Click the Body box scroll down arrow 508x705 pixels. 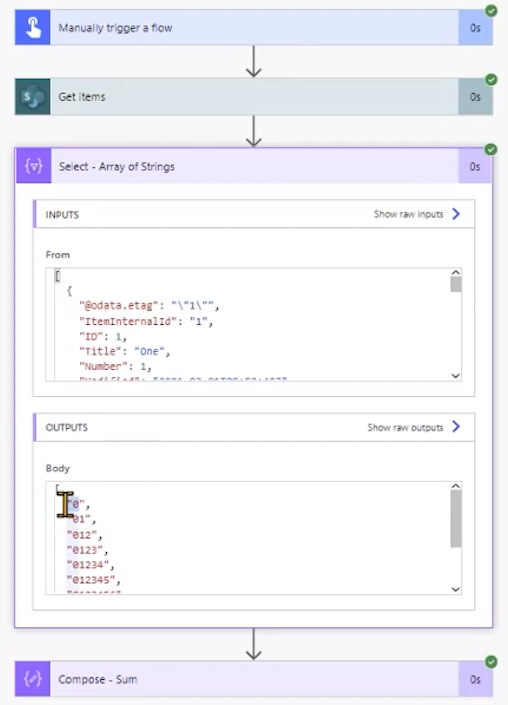click(x=455, y=589)
